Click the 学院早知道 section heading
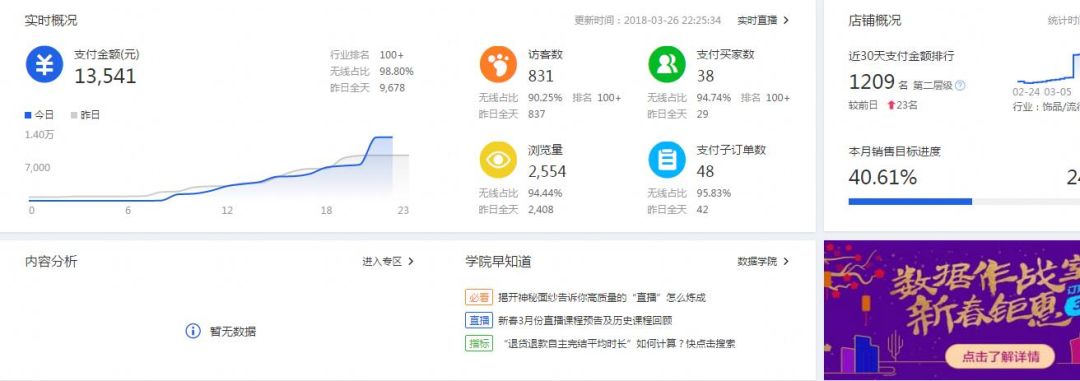 [498, 262]
